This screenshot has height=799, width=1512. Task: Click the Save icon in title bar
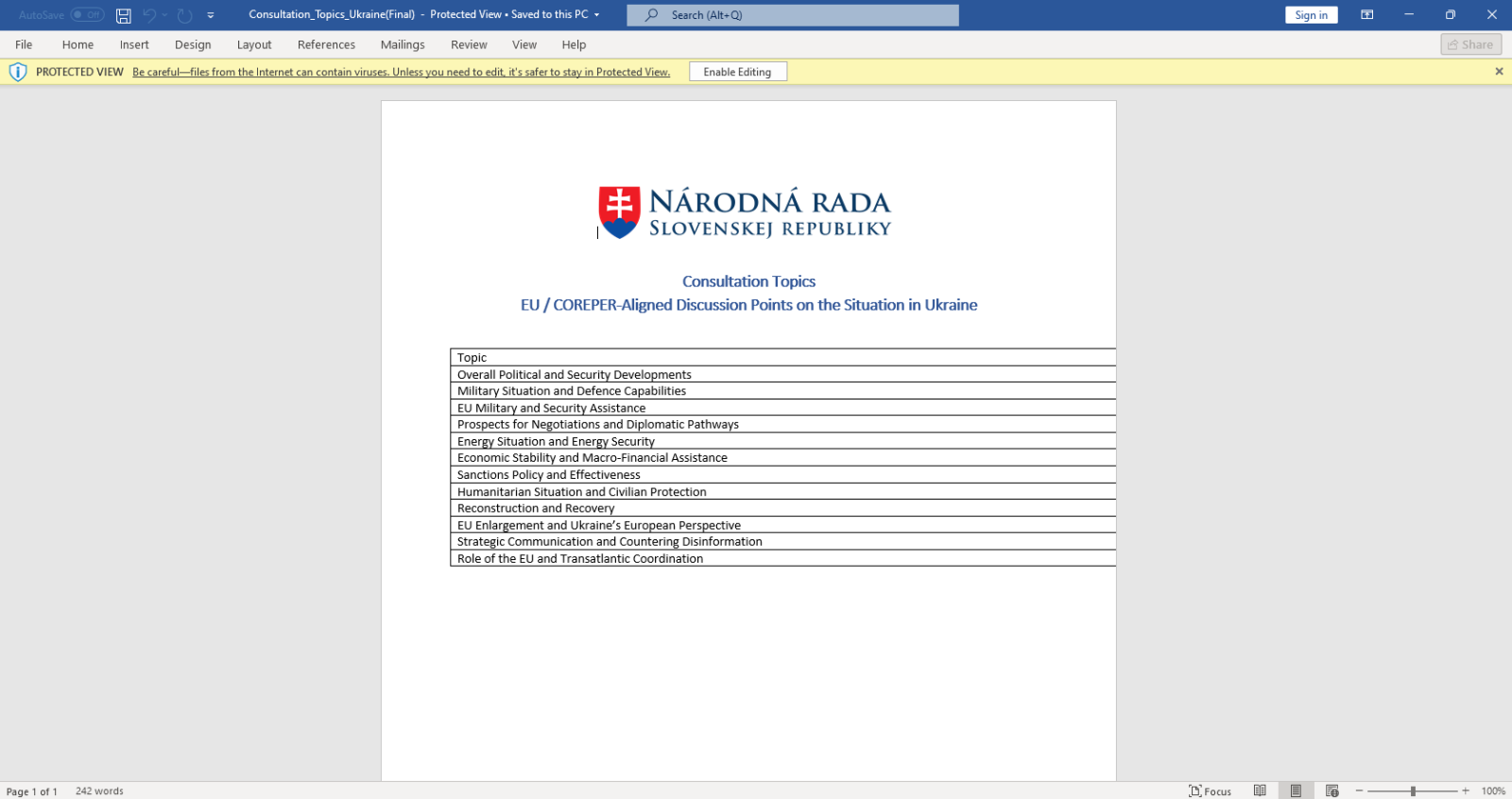point(124,15)
